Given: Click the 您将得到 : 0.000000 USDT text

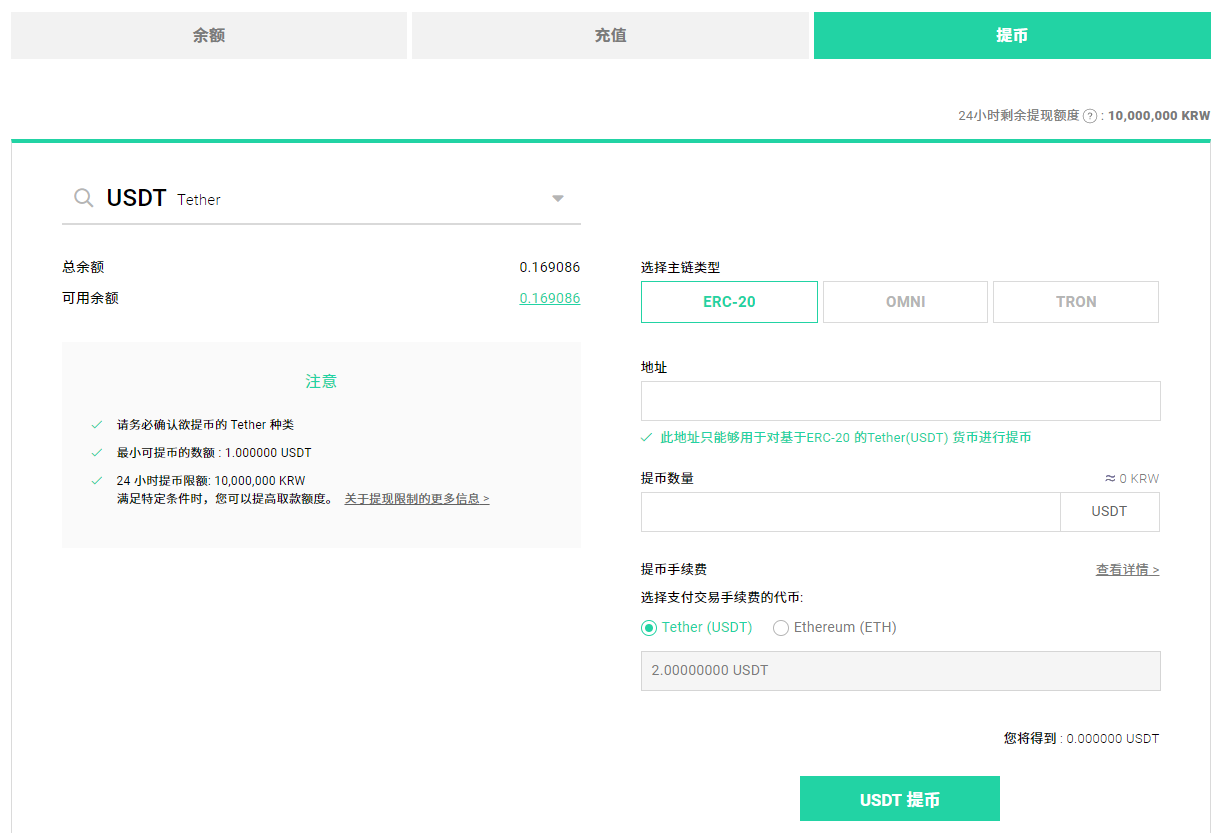Looking at the screenshot, I should tap(1082, 739).
